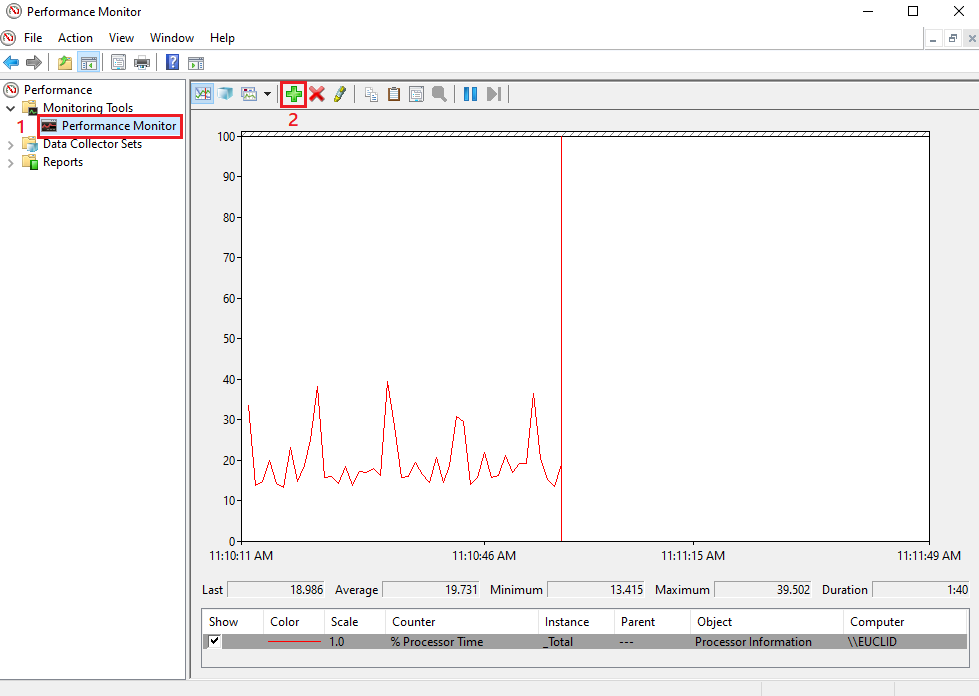Select the % Processor Time counter text
Image resolution: width=979 pixels, height=696 pixels.
point(437,642)
